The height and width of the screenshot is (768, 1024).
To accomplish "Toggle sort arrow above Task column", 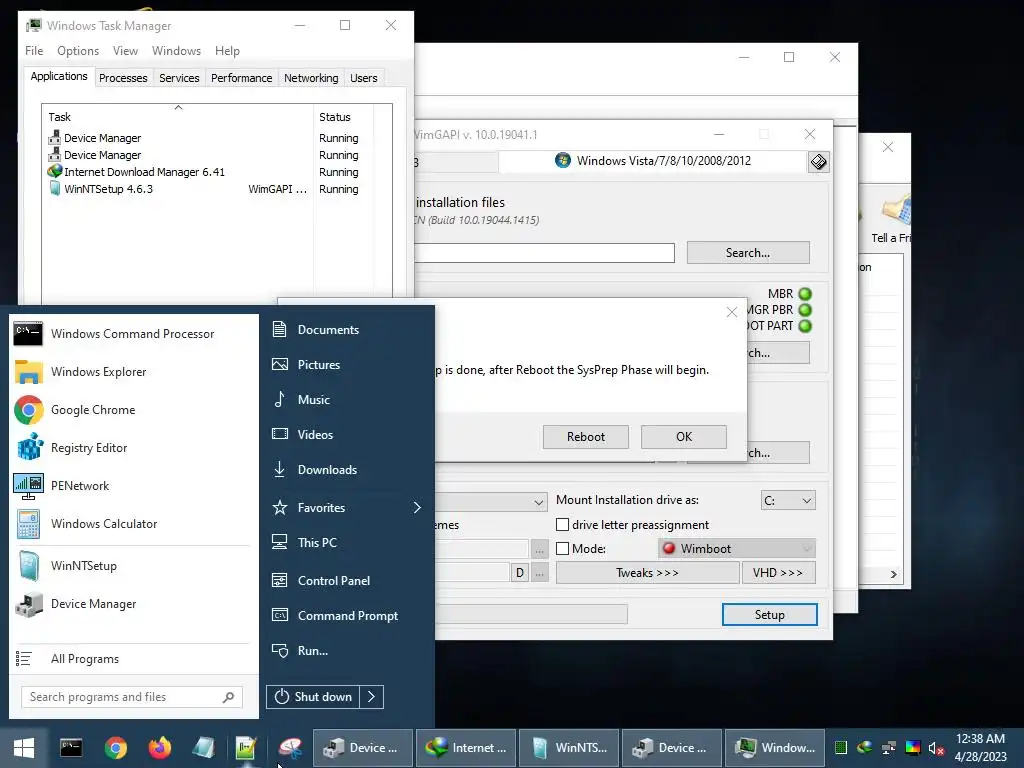I will pos(178,108).
